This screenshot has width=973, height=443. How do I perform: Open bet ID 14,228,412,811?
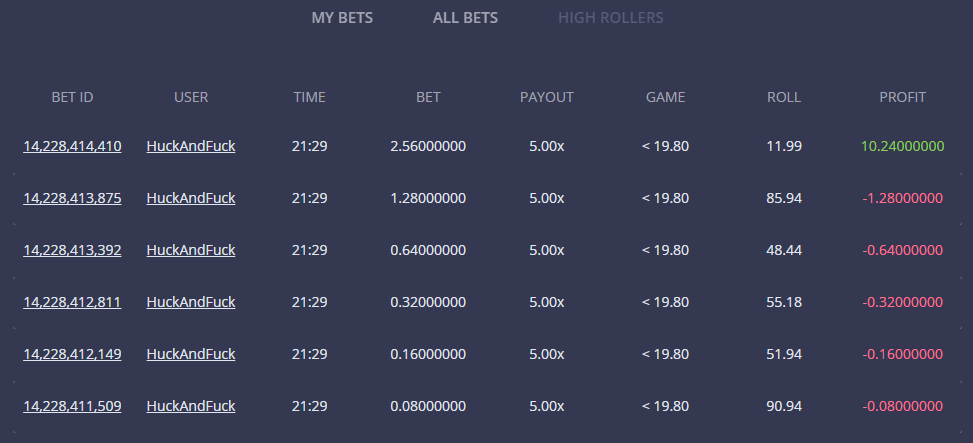click(x=72, y=302)
